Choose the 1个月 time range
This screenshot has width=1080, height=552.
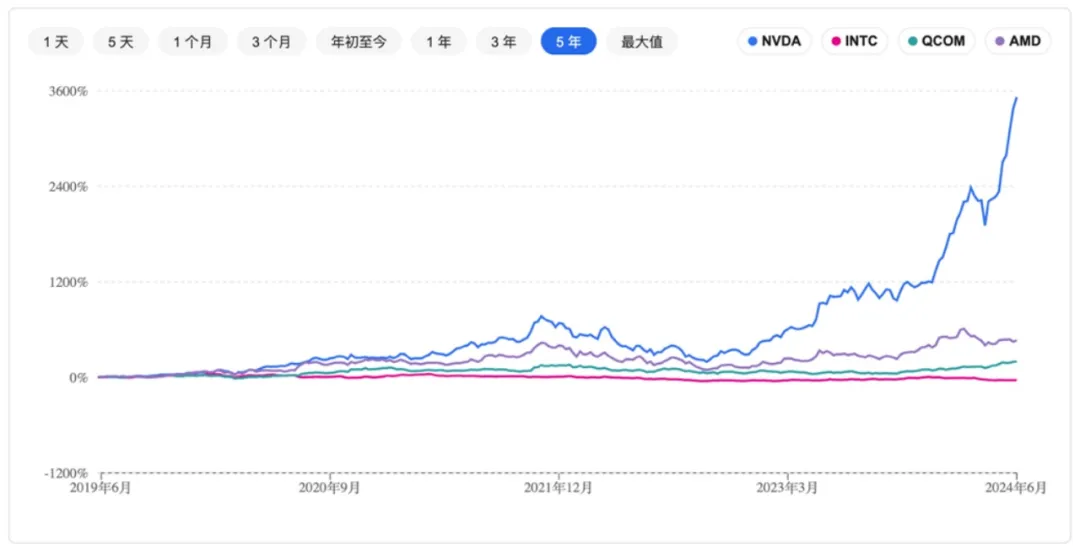click(193, 42)
